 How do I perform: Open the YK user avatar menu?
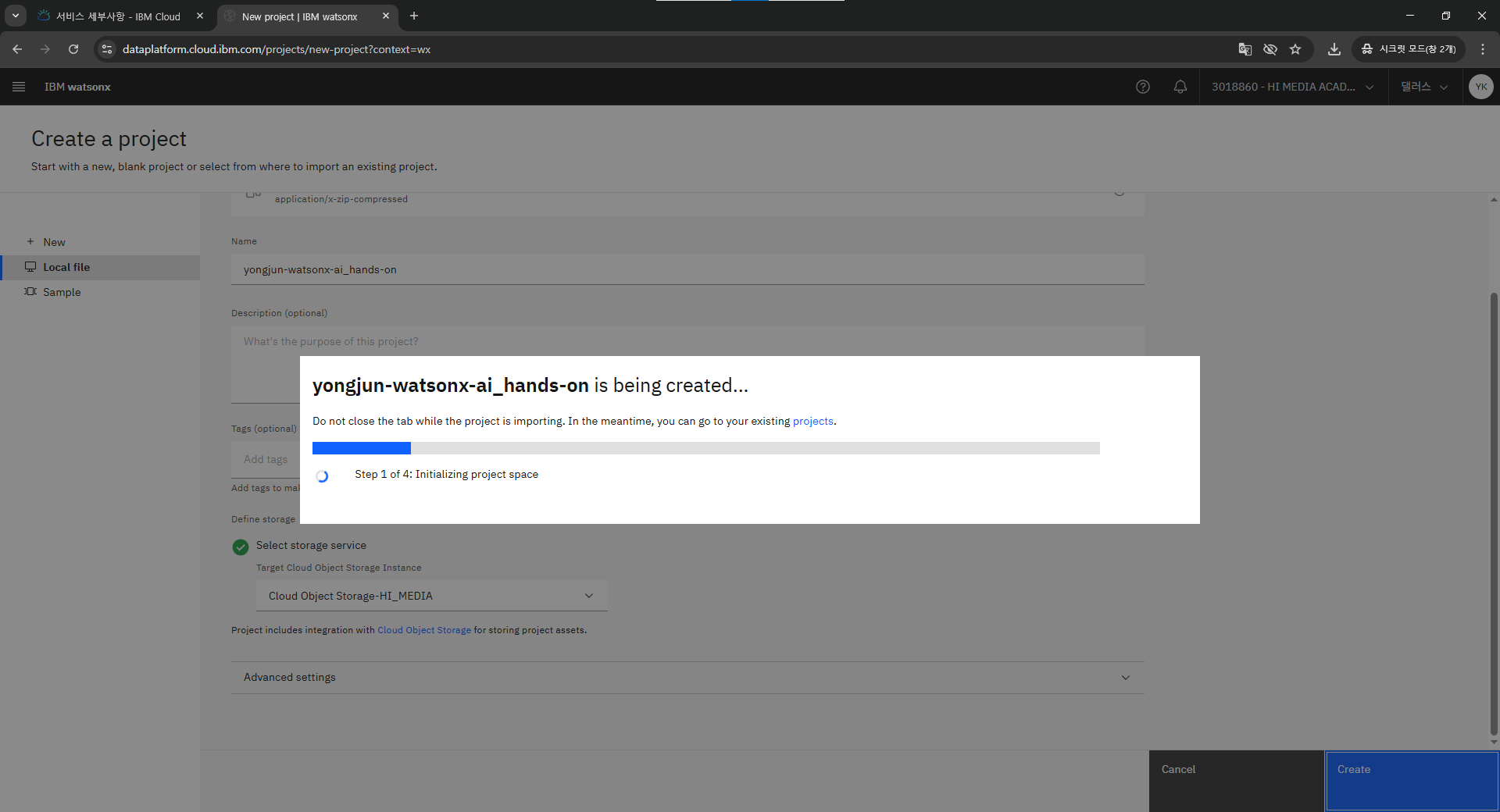click(x=1480, y=87)
